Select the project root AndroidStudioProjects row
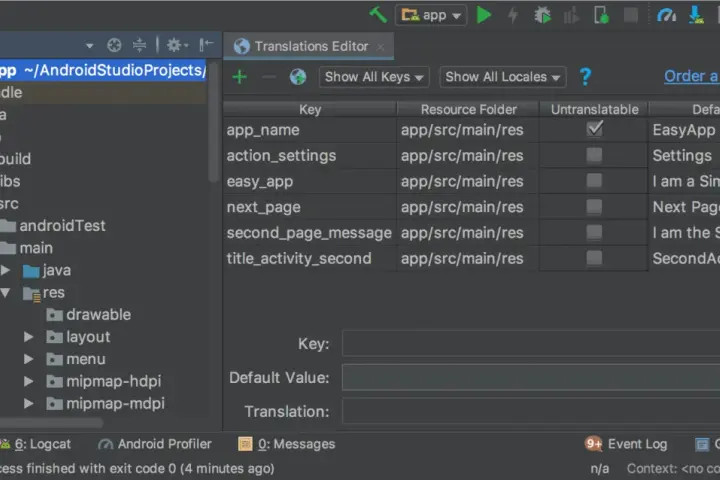The height and width of the screenshot is (480, 720). (x=103, y=70)
